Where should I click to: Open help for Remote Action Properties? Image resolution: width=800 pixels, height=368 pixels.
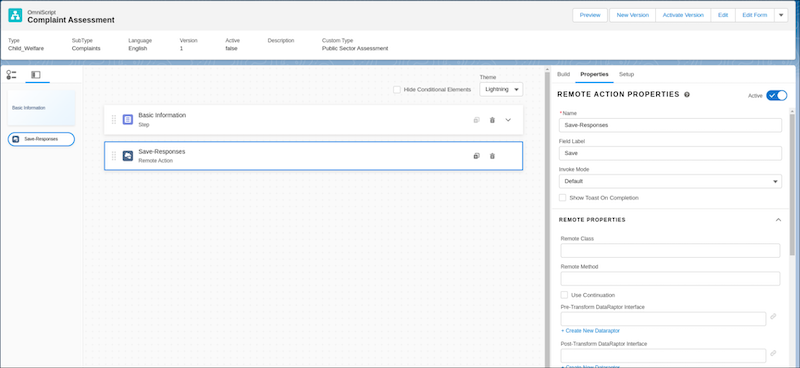pyautogui.click(x=687, y=94)
